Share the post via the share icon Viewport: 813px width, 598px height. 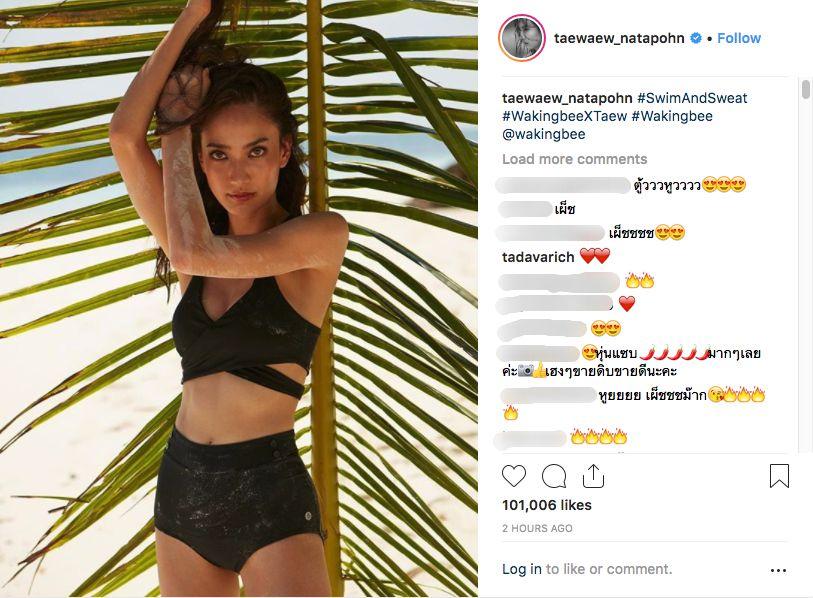click(x=594, y=476)
